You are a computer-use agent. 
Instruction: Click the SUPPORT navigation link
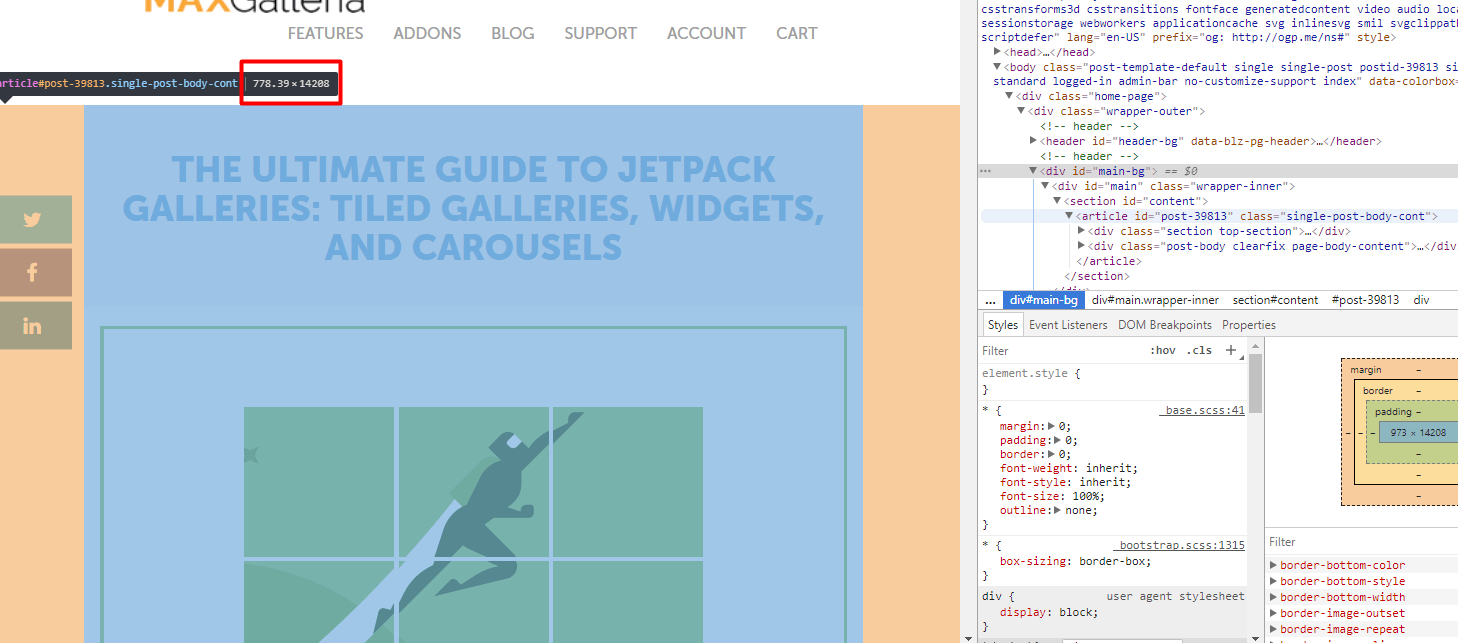tap(600, 33)
